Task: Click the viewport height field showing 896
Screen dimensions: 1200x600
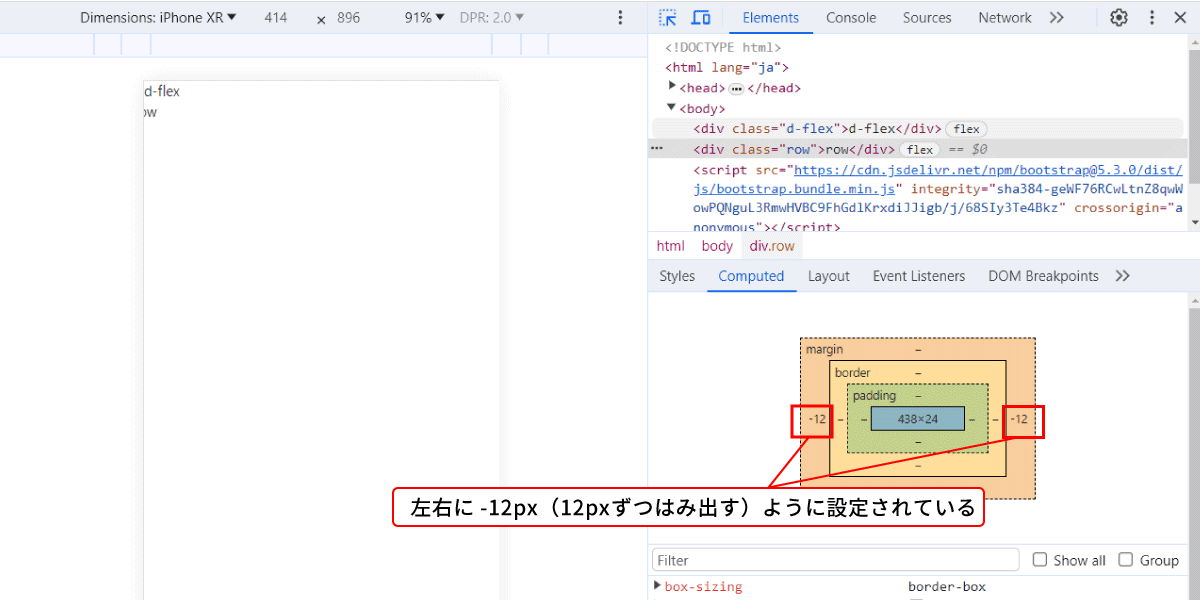Action: coord(348,18)
